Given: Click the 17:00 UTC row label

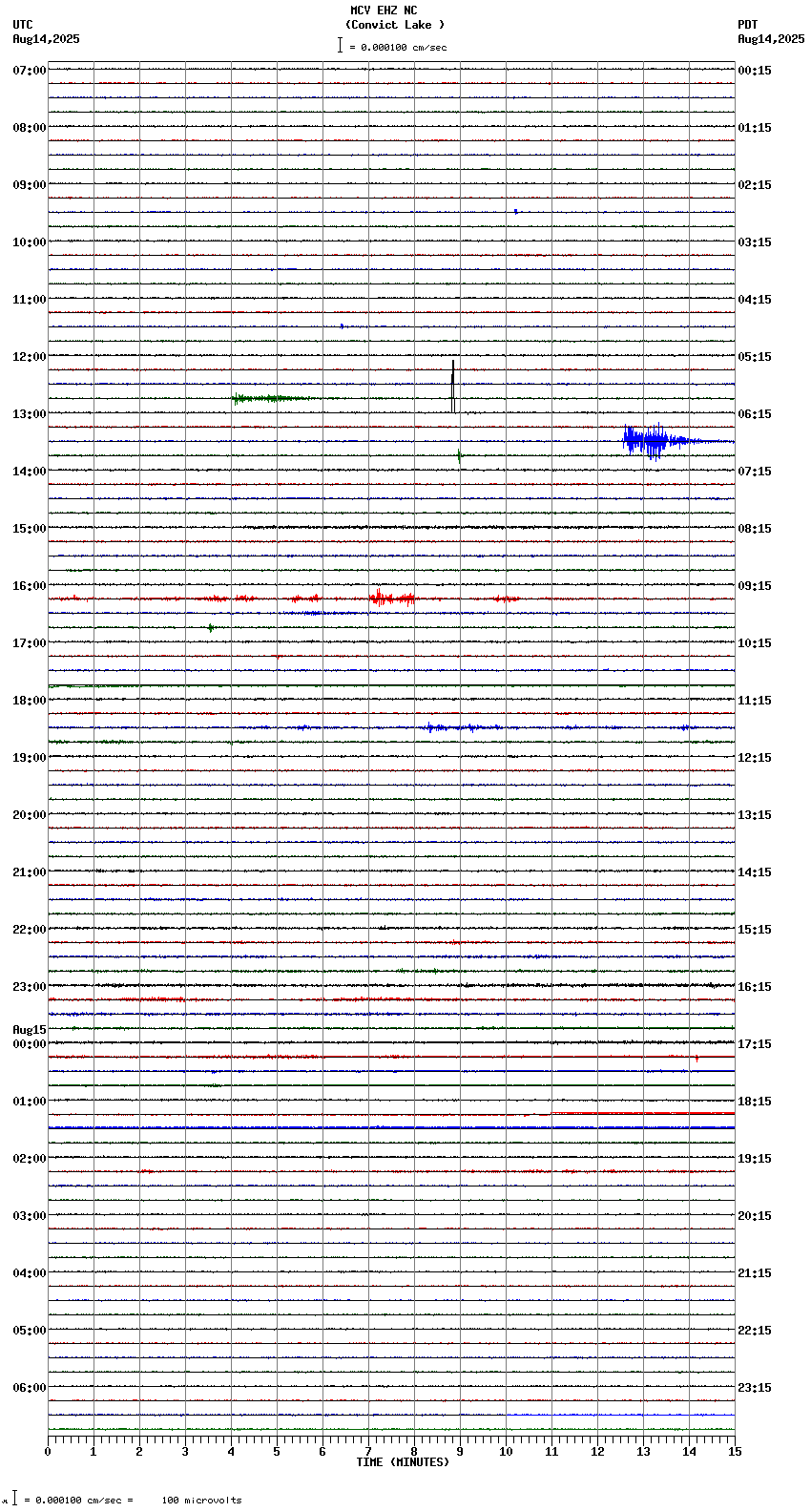Looking at the screenshot, I should [30, 643].
